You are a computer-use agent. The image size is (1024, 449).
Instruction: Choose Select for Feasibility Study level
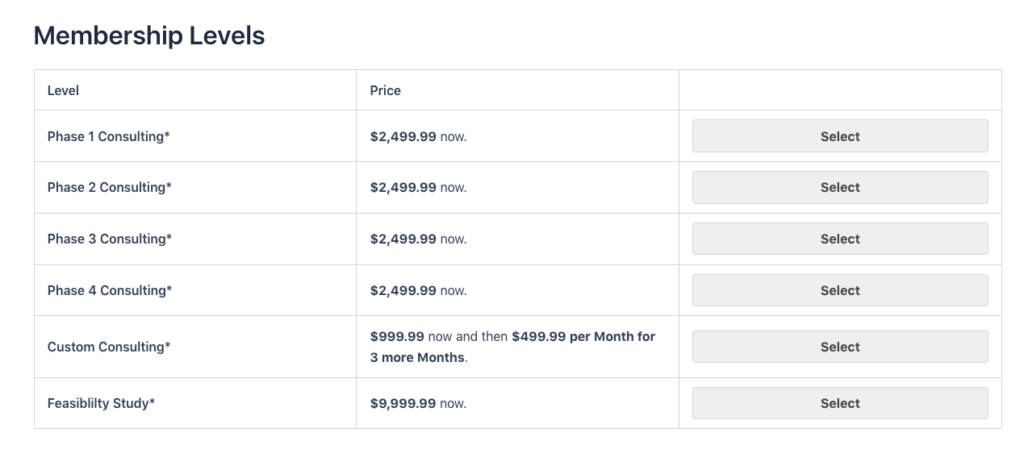(x=840, y=403)
